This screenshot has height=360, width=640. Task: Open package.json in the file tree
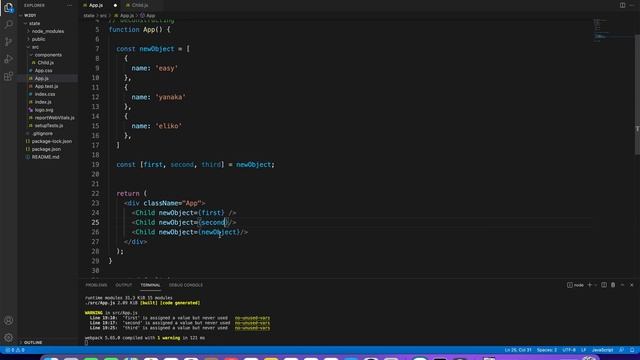[x=46, y=149]
